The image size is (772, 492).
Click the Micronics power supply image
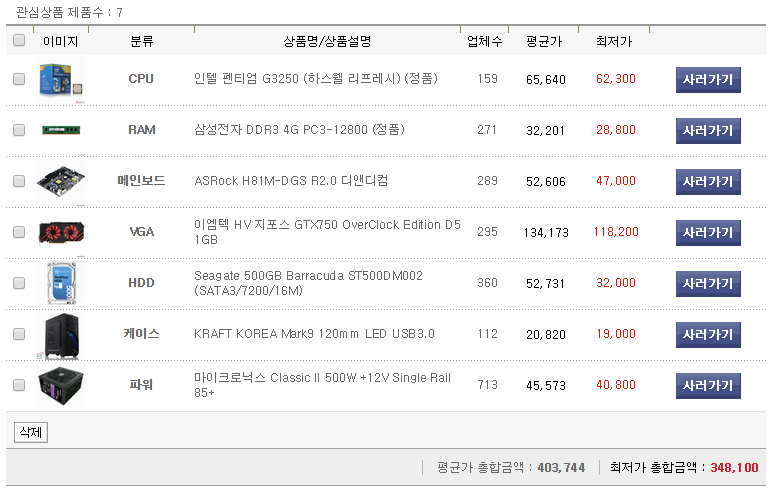coord(60,385)
